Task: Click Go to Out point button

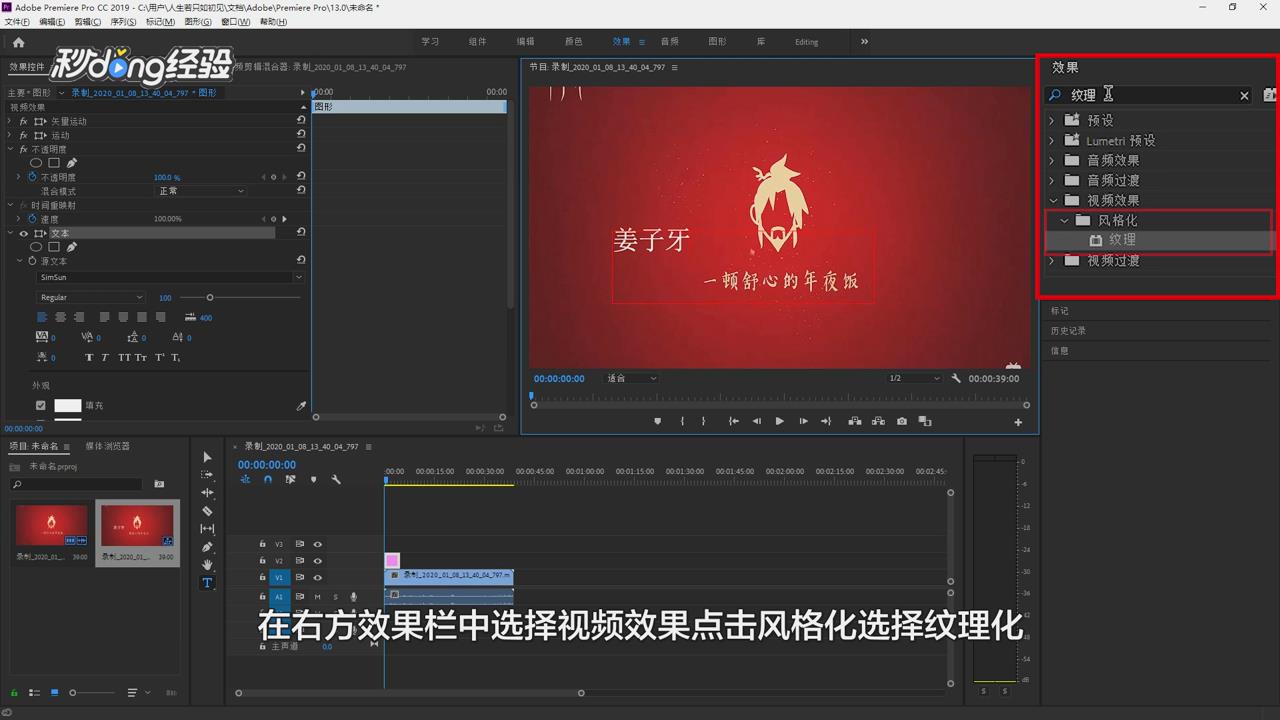Action: point(826,421)
